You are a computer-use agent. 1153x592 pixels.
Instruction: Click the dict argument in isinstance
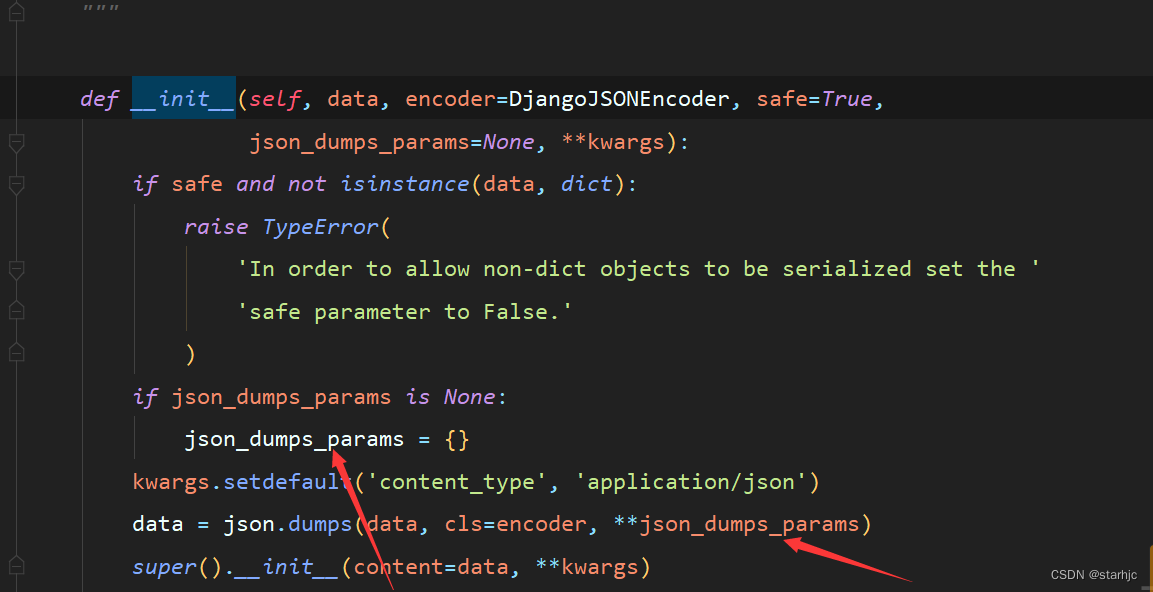pos(586,184)
